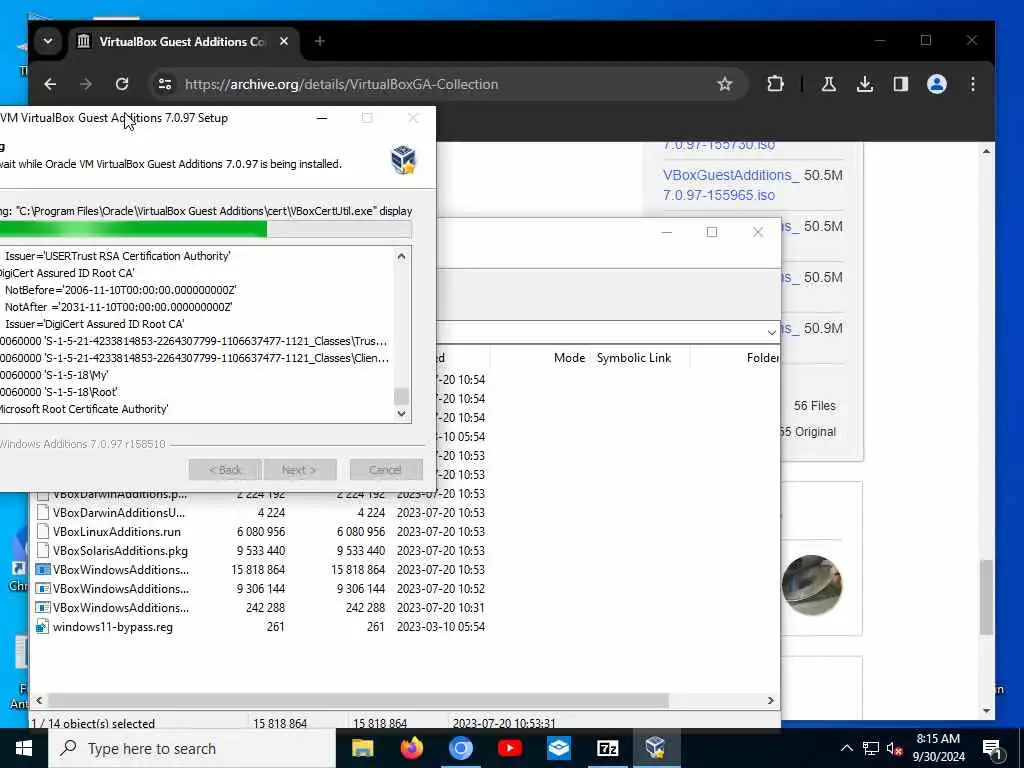Open the browser three-dot menu

(x=973, y=84)
